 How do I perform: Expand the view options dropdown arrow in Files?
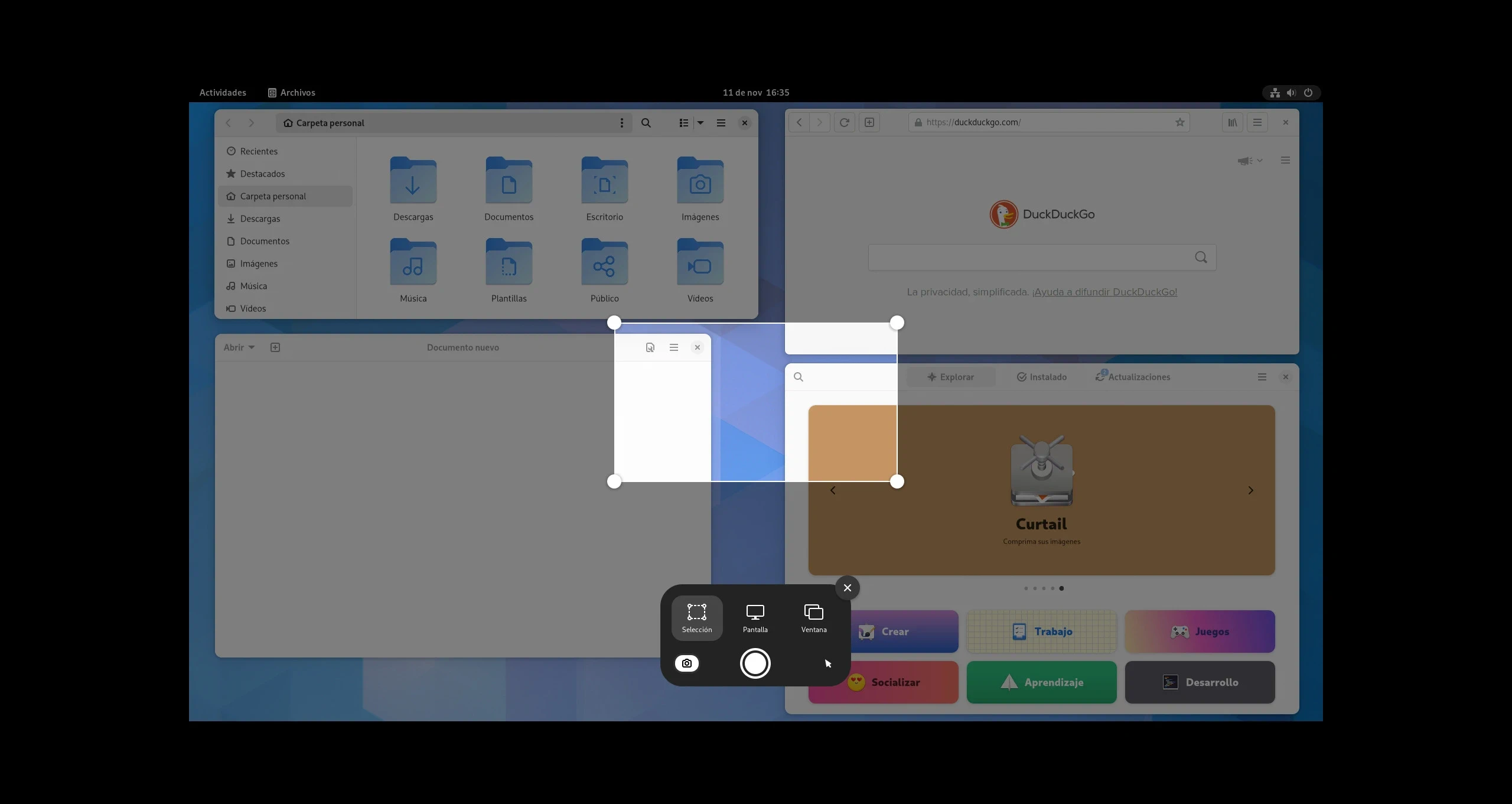click(x=700, y=123)
